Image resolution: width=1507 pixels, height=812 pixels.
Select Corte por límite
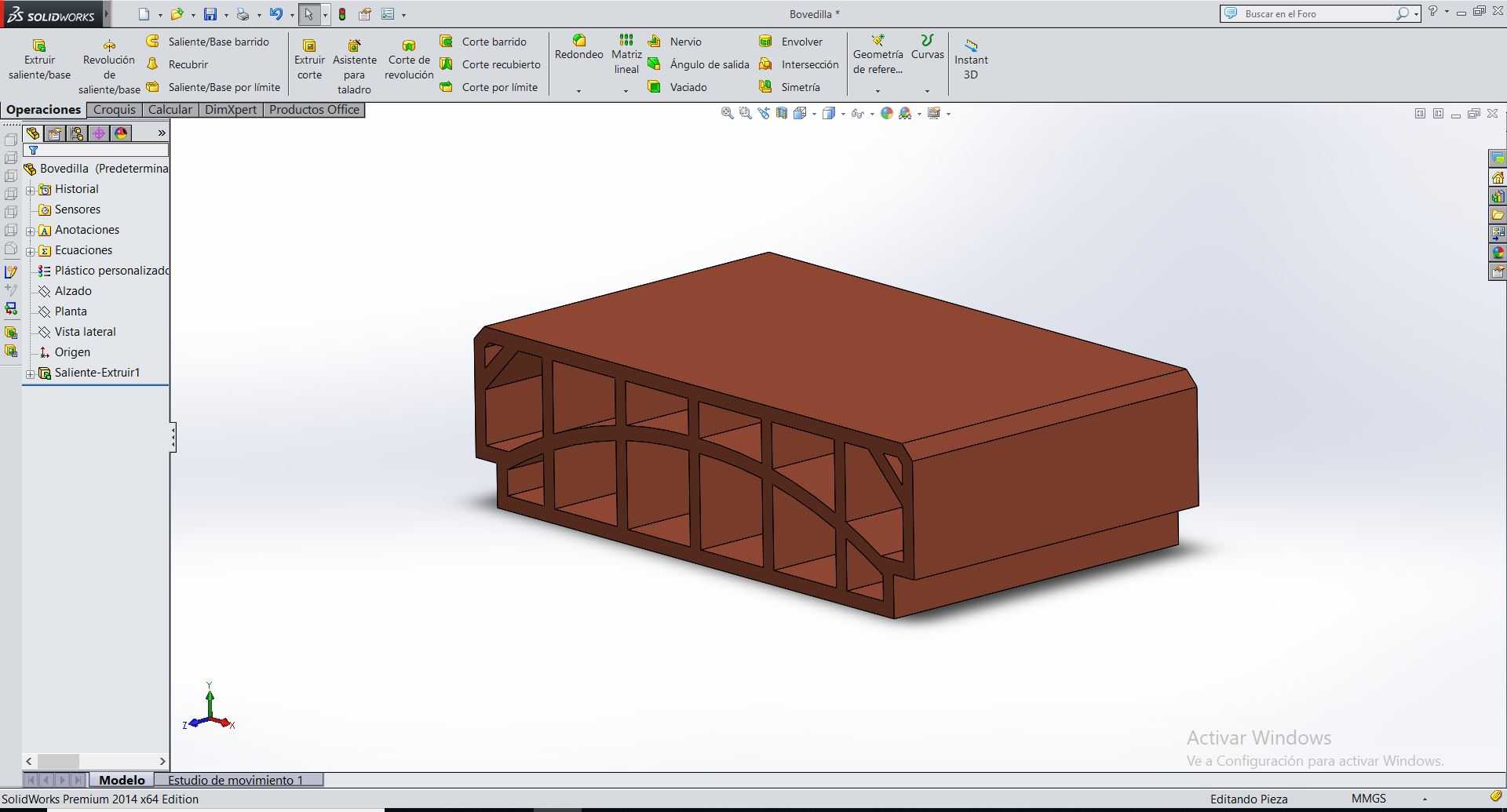point(489,87)
